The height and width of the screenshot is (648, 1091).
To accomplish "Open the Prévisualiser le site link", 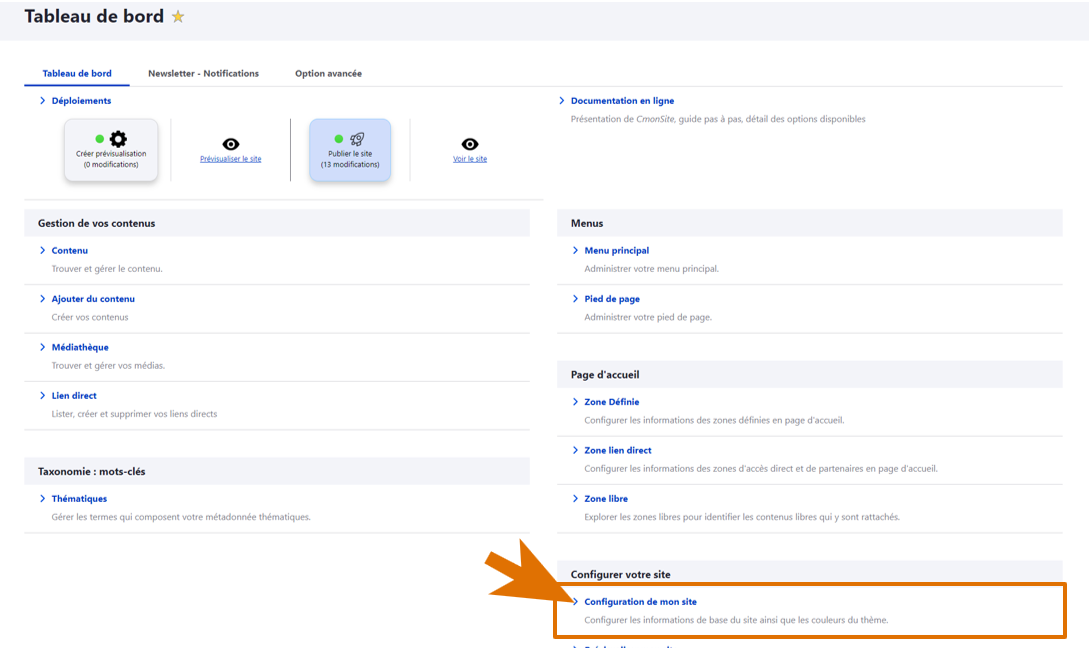I will (231, 159).
